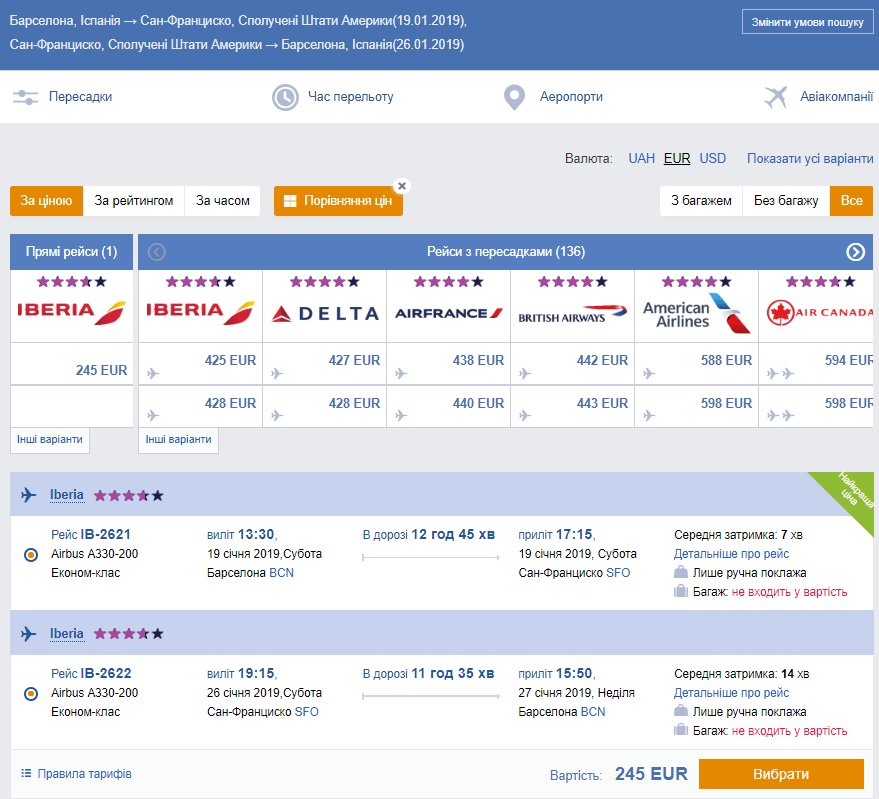
Task: Click the Delta airline logo
Action: pos(325,313)
